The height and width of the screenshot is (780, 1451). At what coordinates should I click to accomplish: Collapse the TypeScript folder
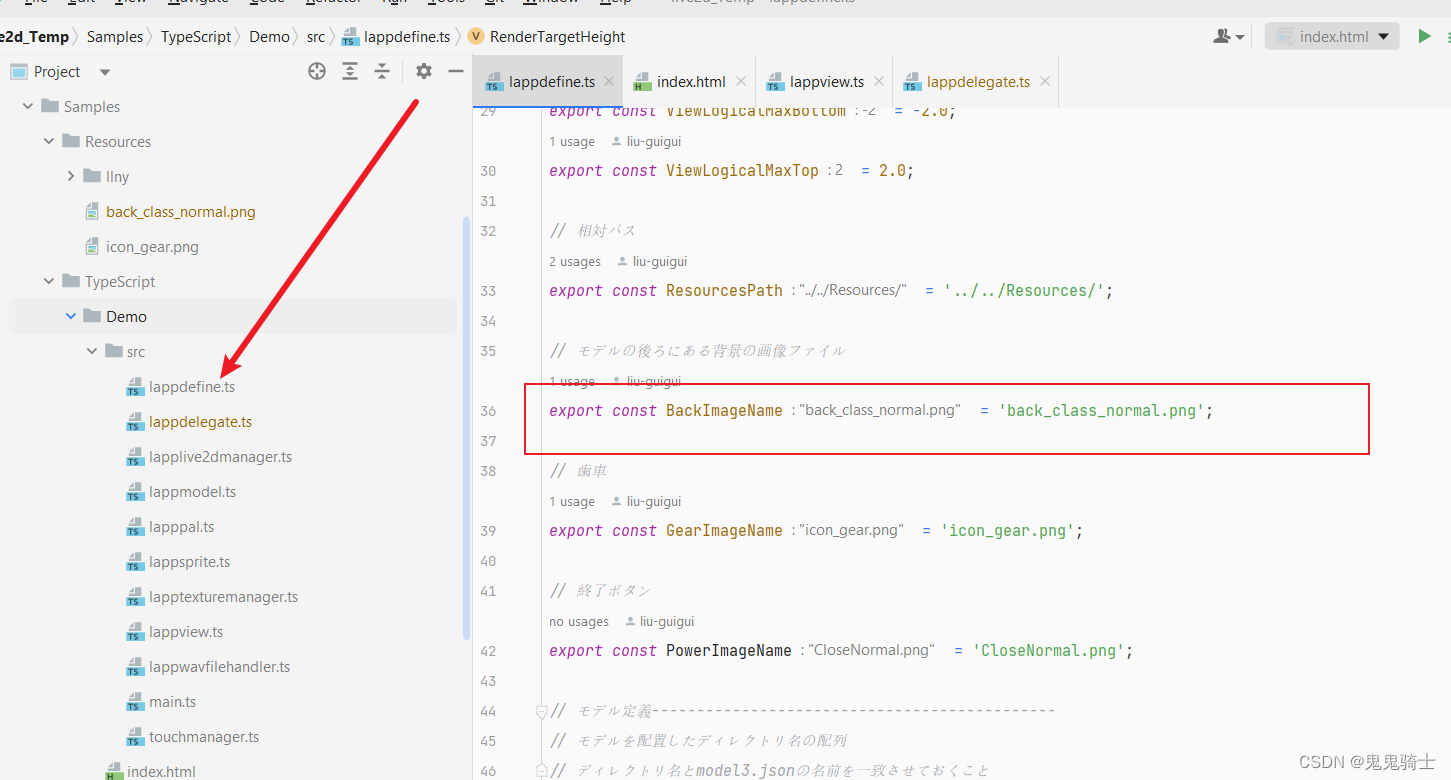pos(49,282)
